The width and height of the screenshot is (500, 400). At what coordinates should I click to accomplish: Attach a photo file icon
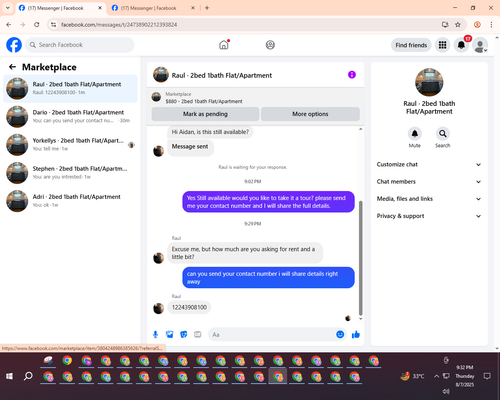(x=170, y=334)
